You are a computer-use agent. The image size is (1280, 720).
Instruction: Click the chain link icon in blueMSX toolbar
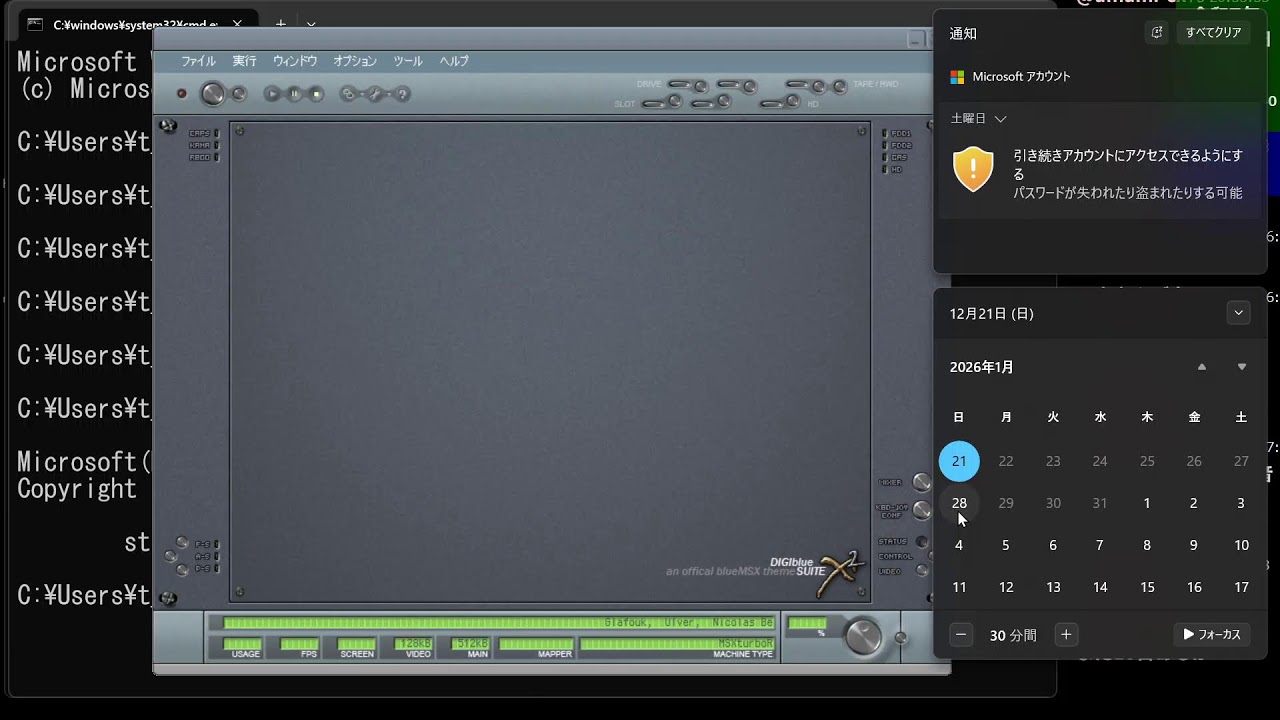click(349, 94)
